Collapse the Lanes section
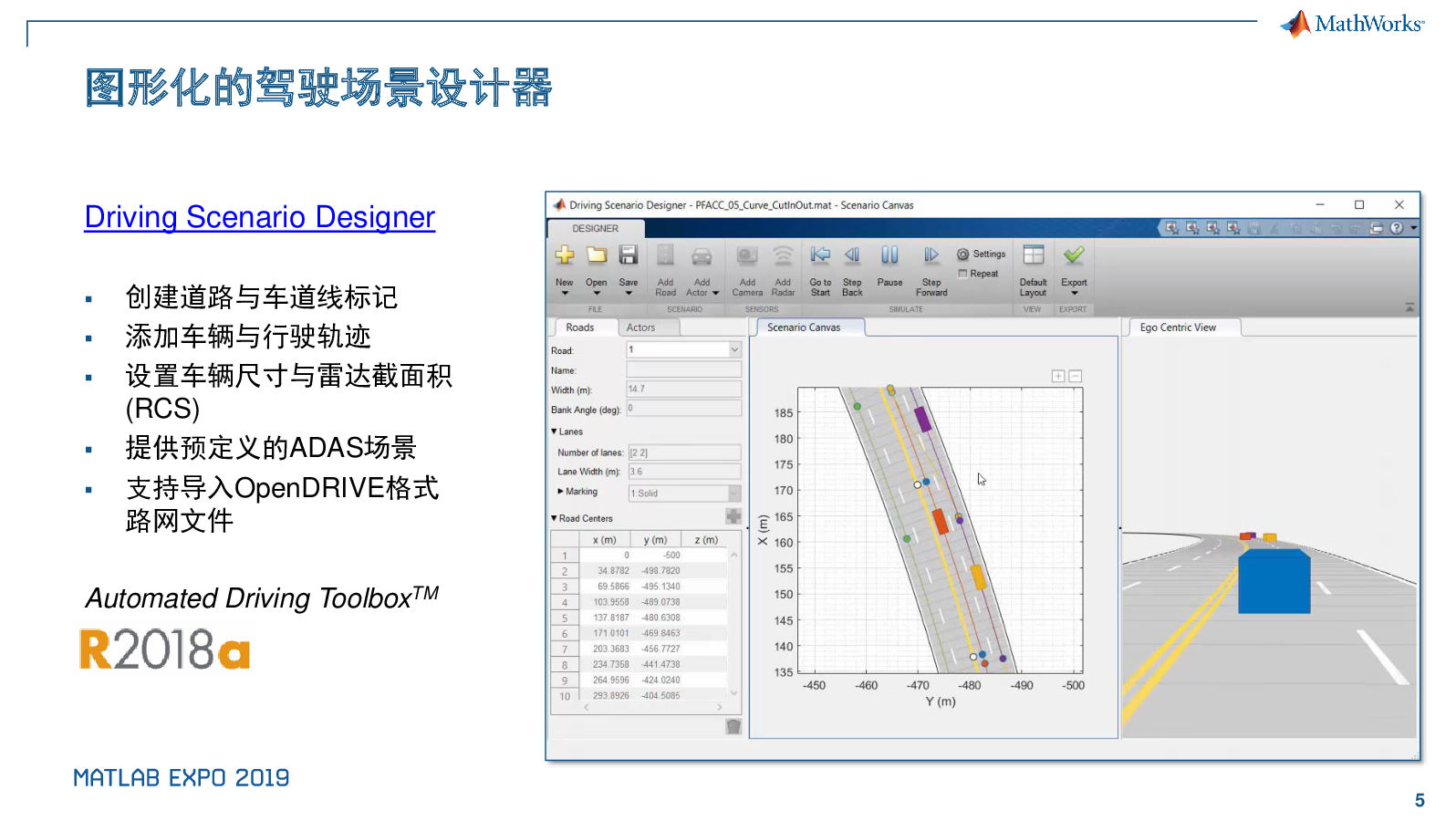The height and width of the screenshot is (821, 1456). (554, 431)
